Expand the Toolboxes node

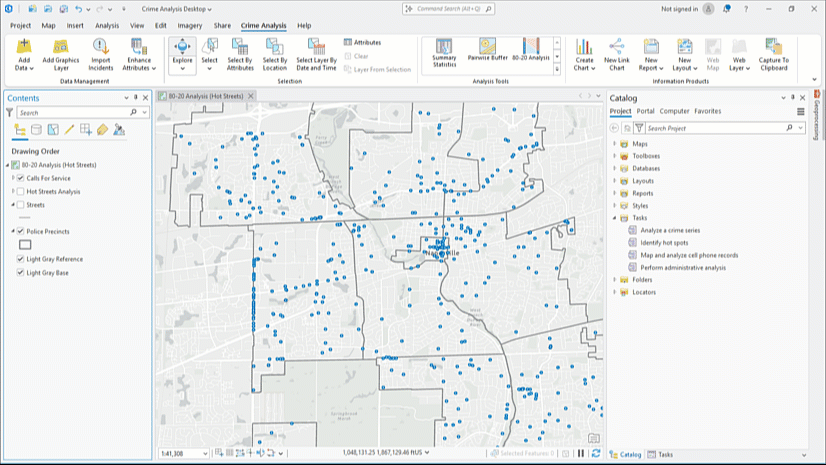(614, 156)
